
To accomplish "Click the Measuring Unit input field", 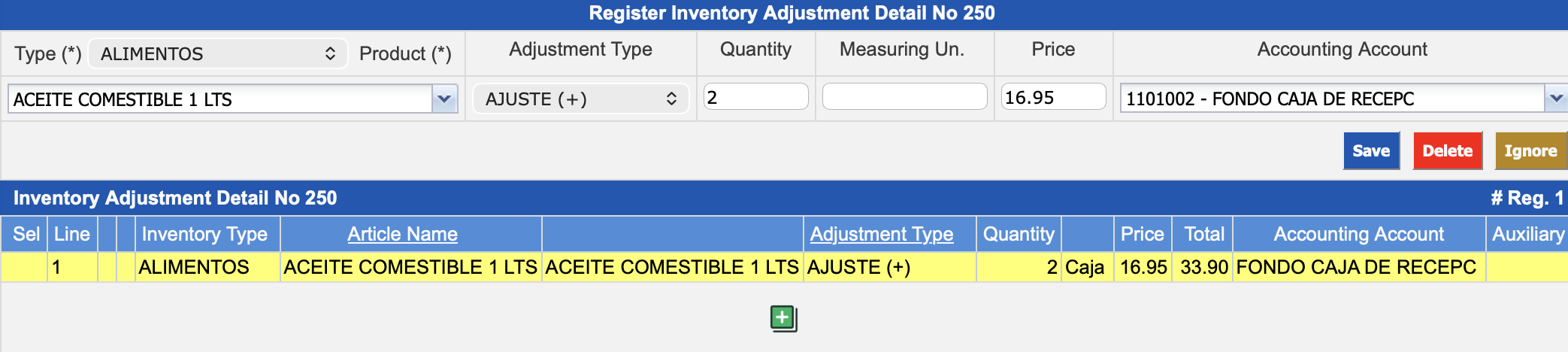I will [904, 97].
